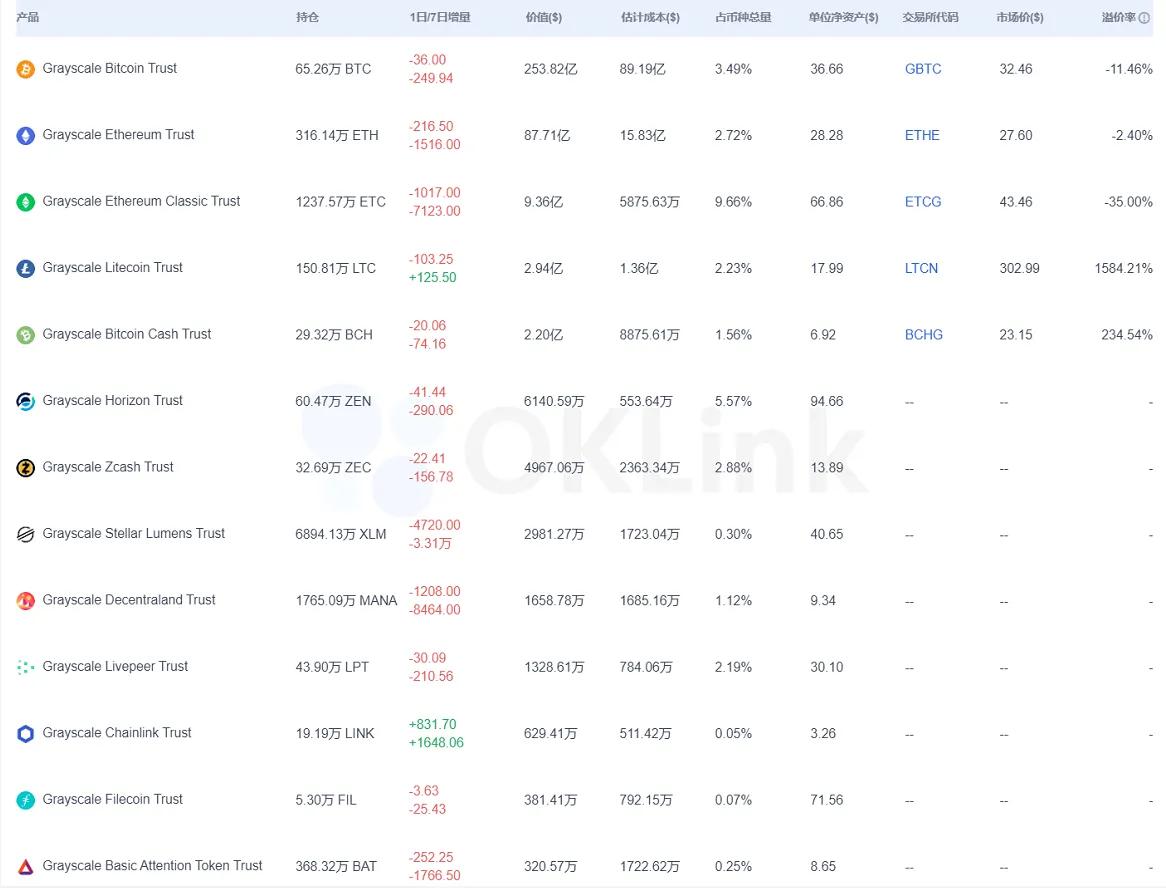Click the Horizen coin icon
Viewport: 1166px width, 888px height.
point(25,402)
